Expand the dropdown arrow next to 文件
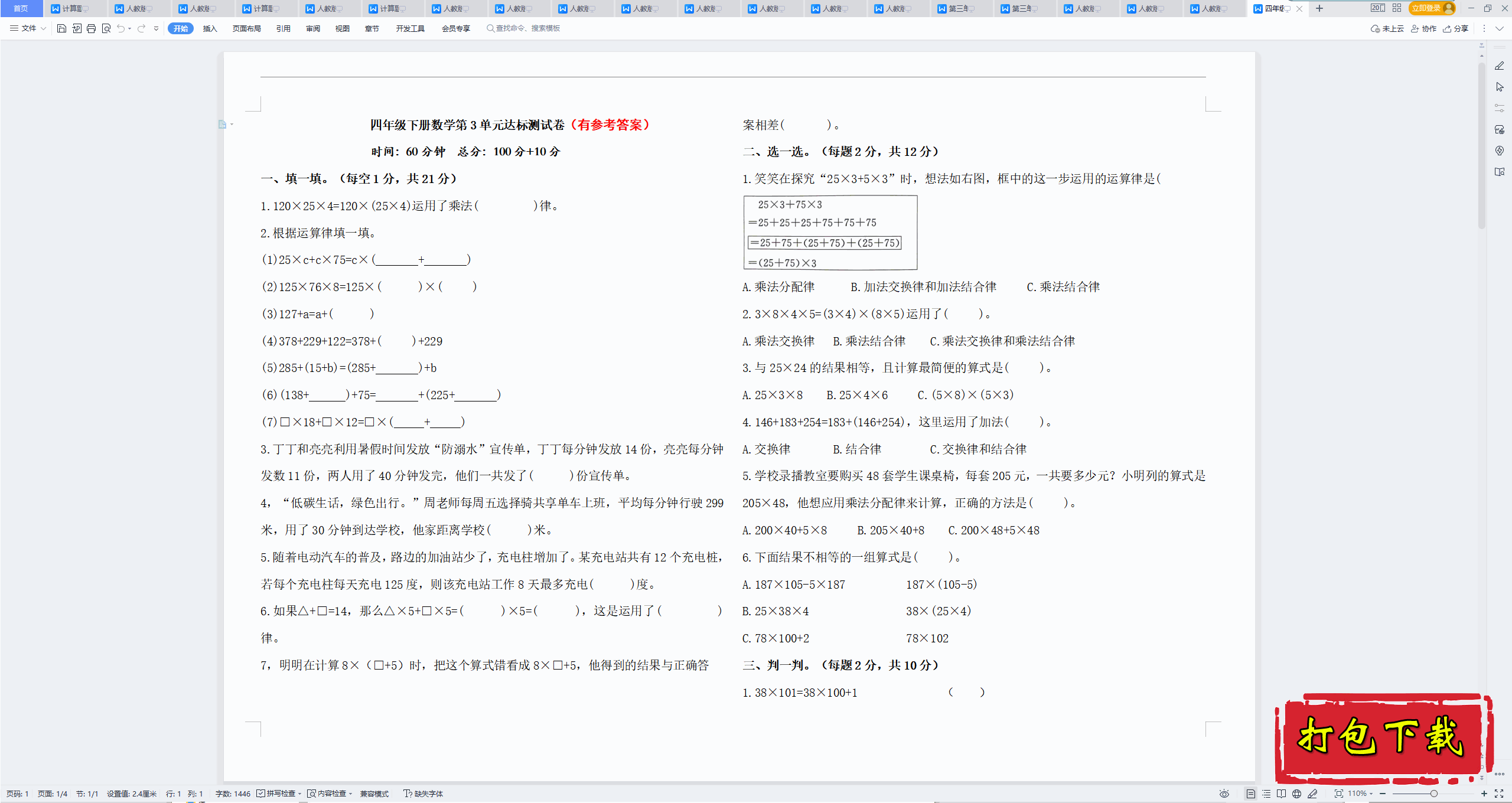1512x803 pixels. pyautogui.click(x=43, y=28)
